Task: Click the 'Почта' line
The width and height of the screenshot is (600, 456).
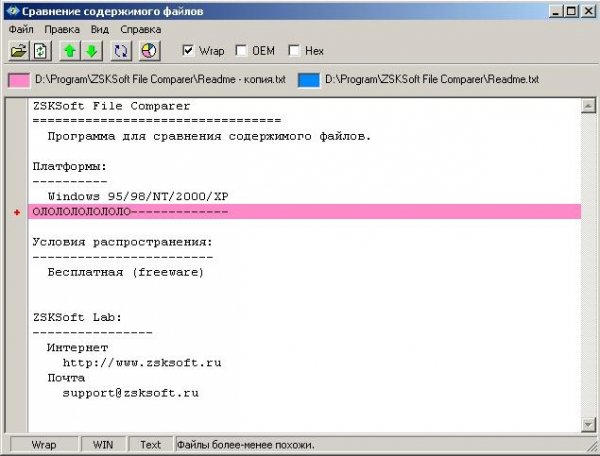Action: point(66,378)
